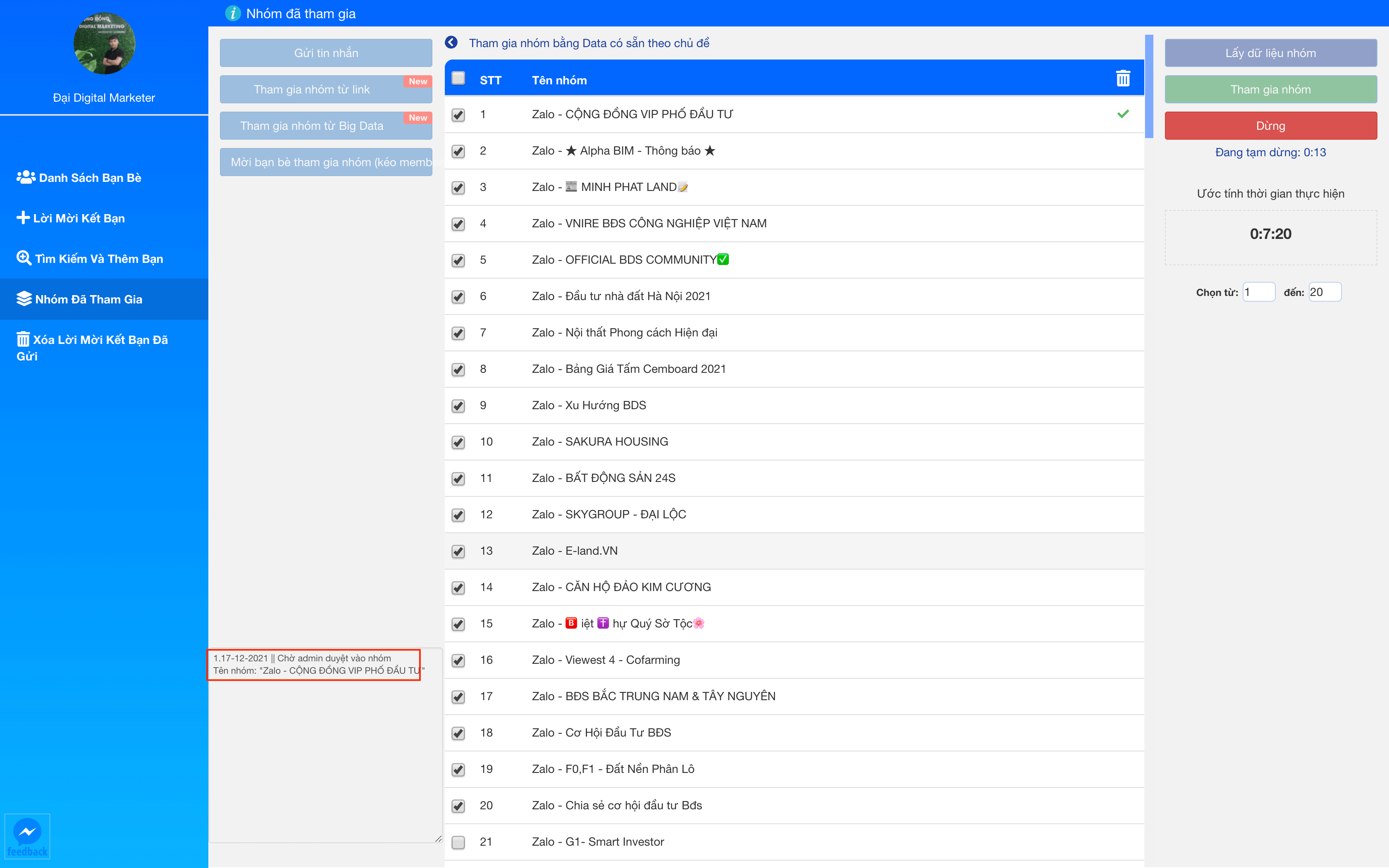The image size is (1389, 868).
Task: Click 'Mời bạn bè tham gia nhóm' menu item
Action: (327, 162)
